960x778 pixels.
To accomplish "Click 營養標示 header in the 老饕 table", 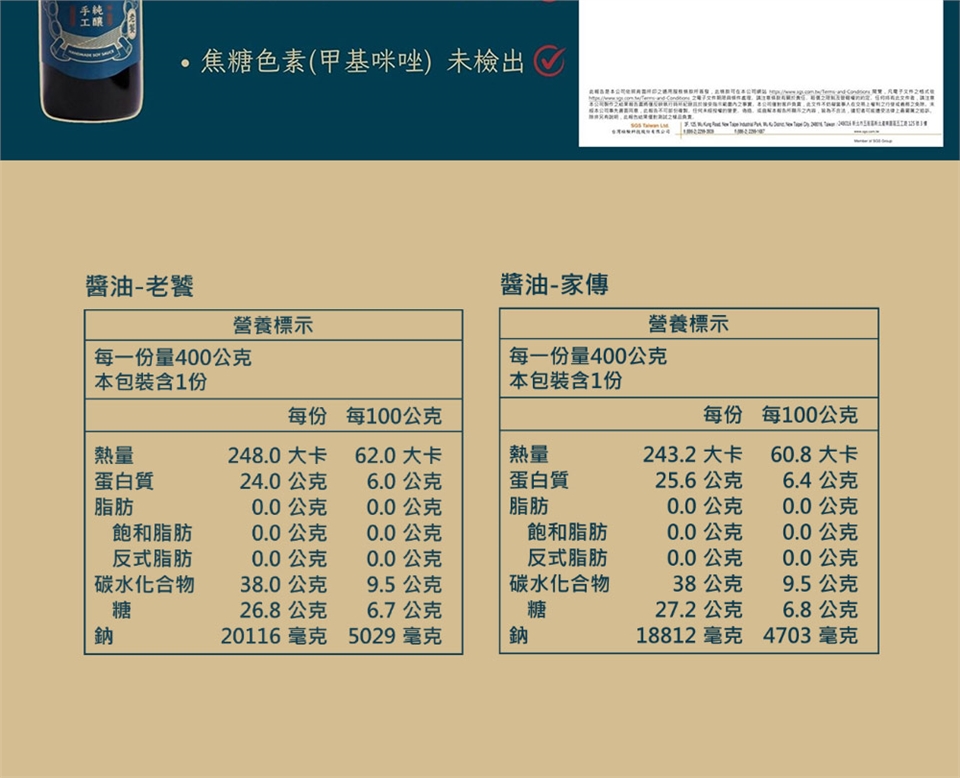I will [273, 325].
